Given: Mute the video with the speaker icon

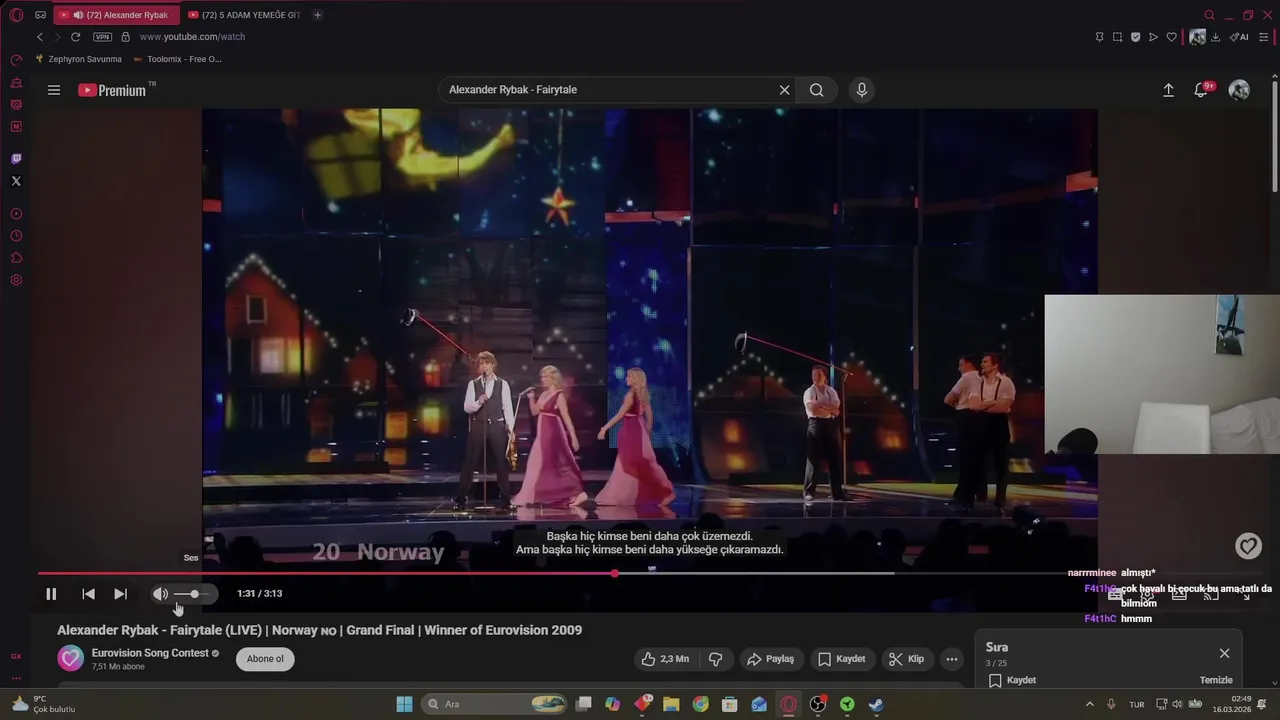Looking at the screenshot, I should click(160, 594).
